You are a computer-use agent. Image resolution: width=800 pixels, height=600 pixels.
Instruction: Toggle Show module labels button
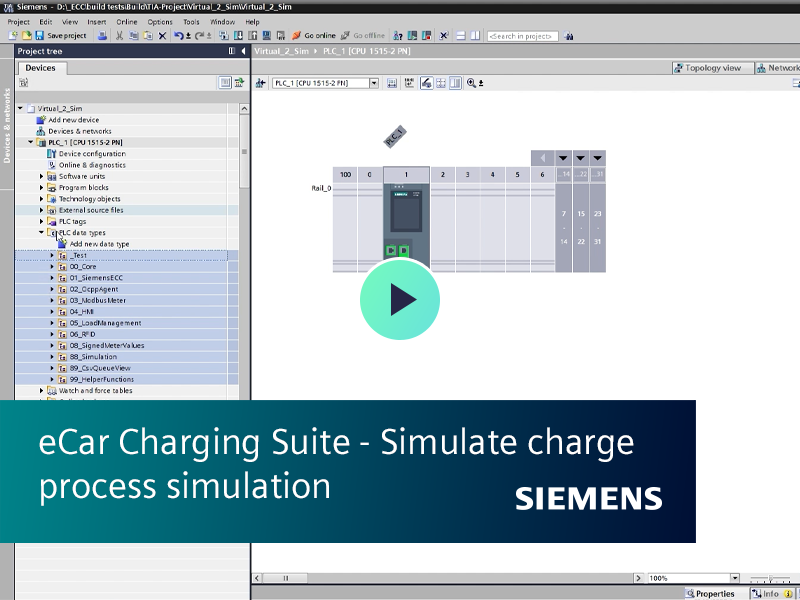pos(427,83)
